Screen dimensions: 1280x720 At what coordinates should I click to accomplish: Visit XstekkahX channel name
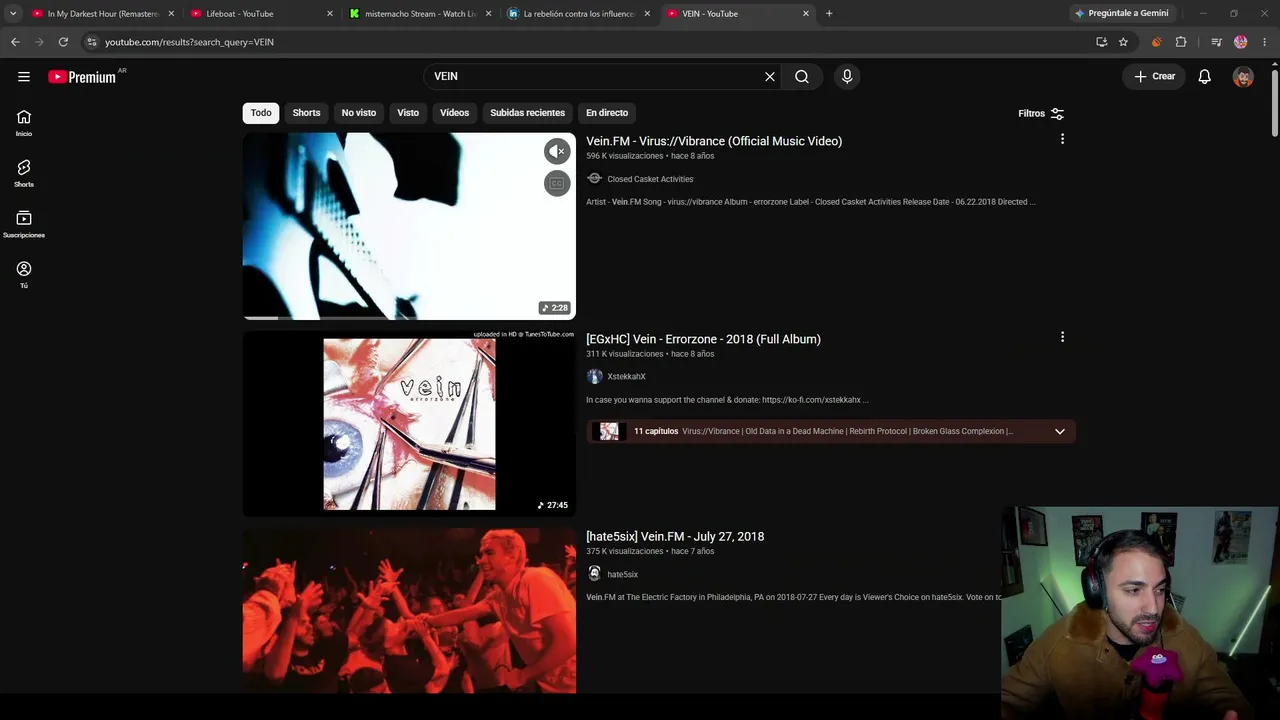[626, 377]
